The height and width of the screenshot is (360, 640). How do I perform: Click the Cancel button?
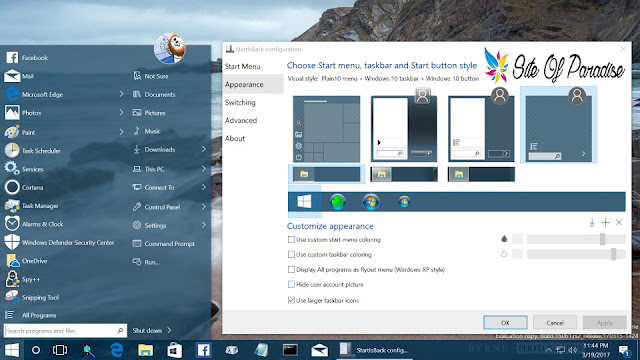point(555,322)
